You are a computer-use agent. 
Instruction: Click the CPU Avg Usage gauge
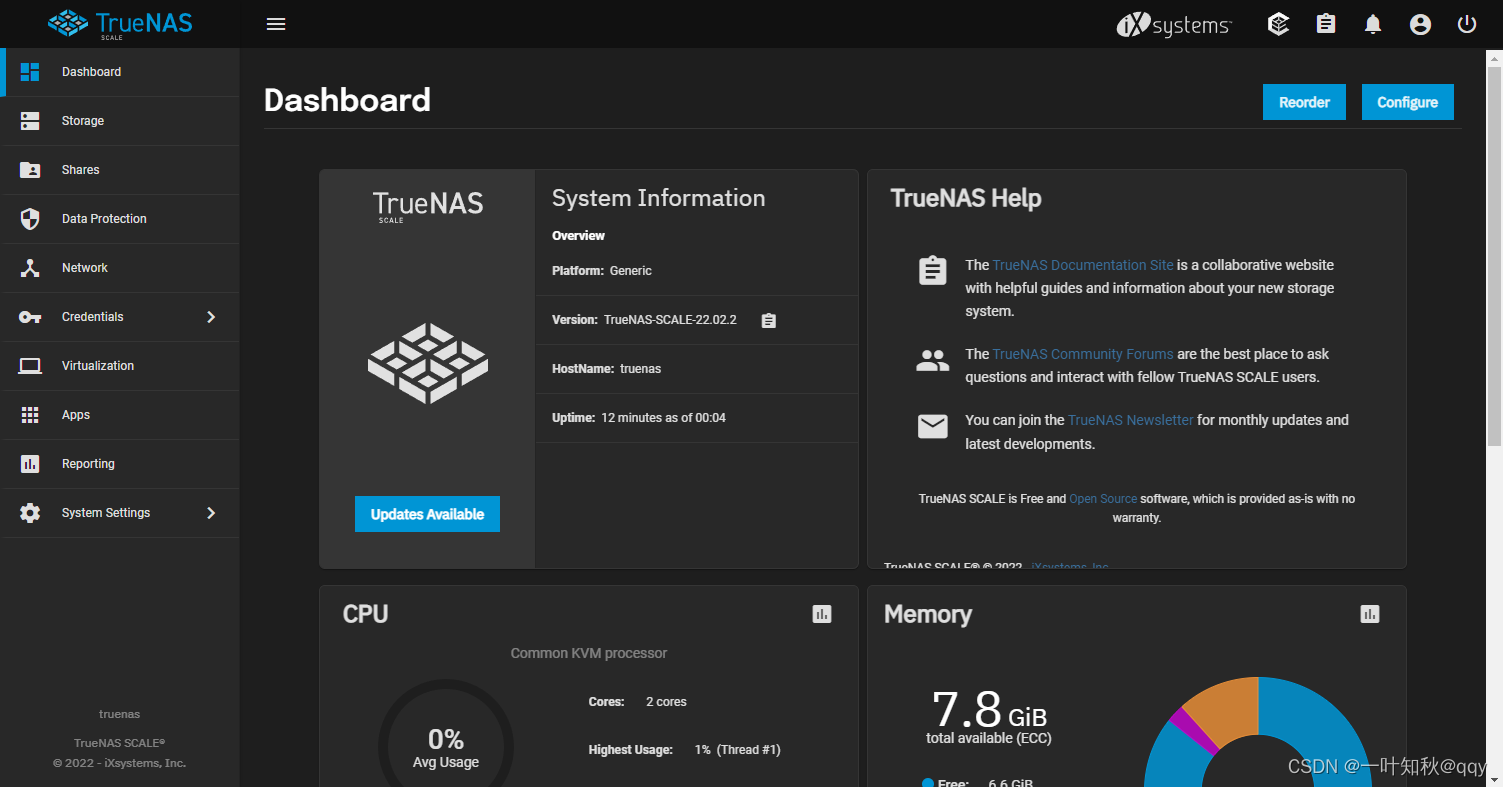point(446,746)
